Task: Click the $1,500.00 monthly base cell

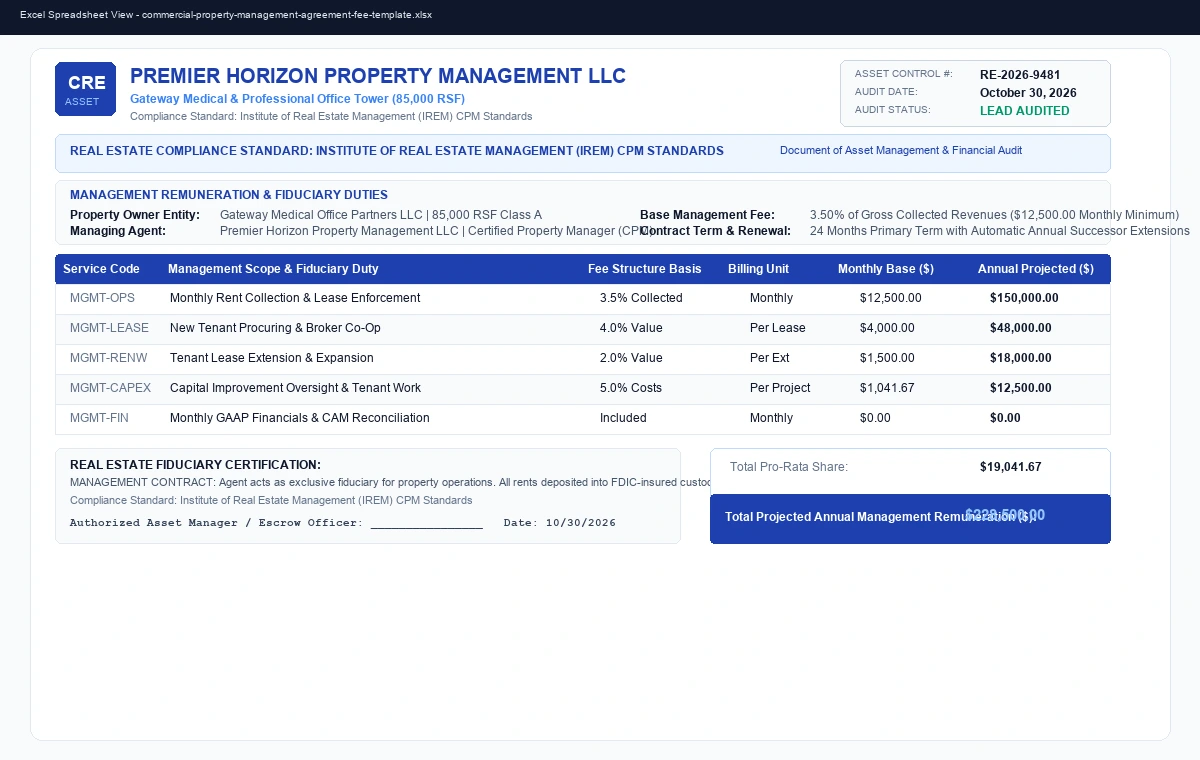Action: [x=887, y=358]
